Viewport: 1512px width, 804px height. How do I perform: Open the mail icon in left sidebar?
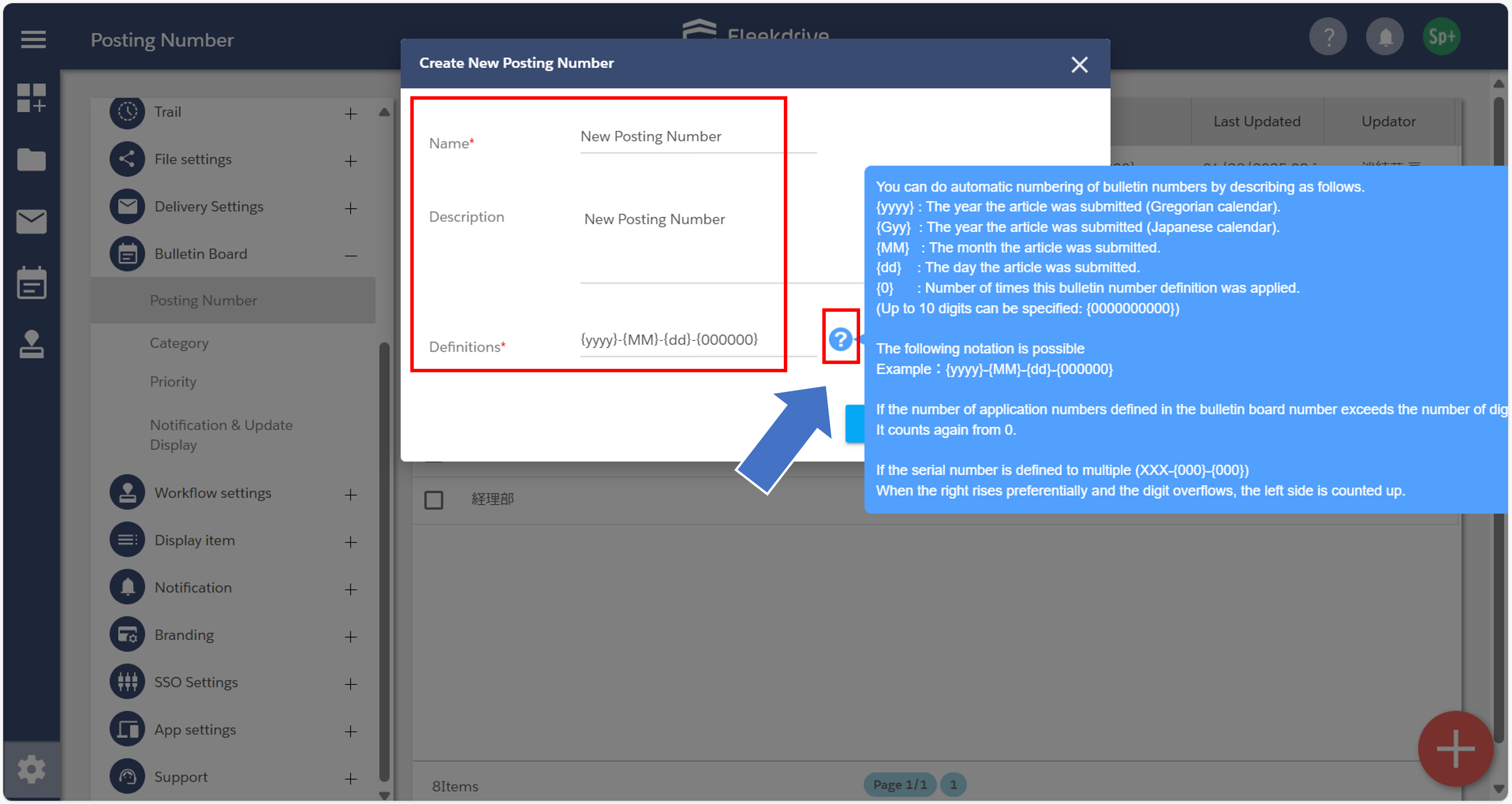click(31, 221)
